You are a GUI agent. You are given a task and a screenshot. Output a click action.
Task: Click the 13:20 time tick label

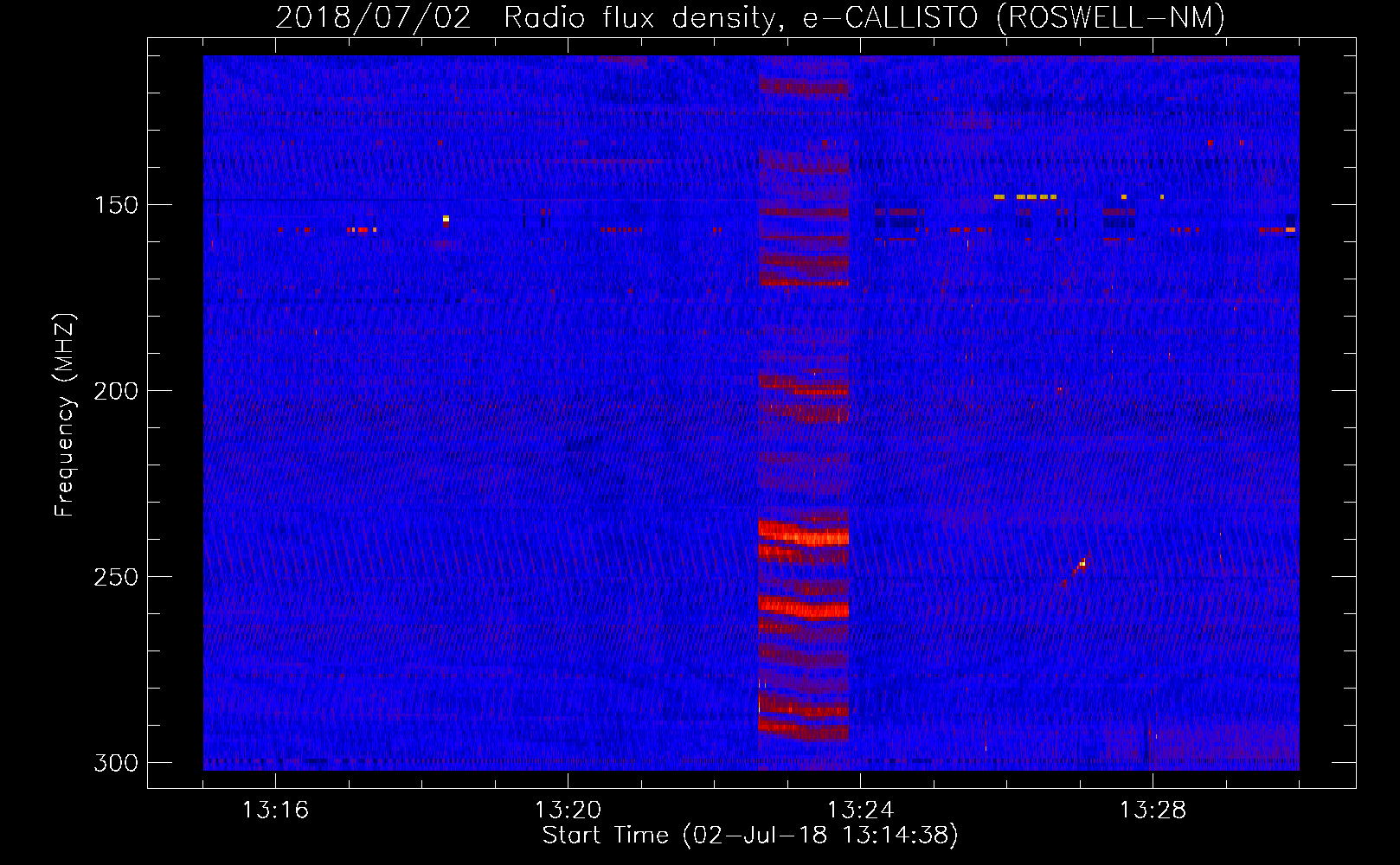point(568,810)
